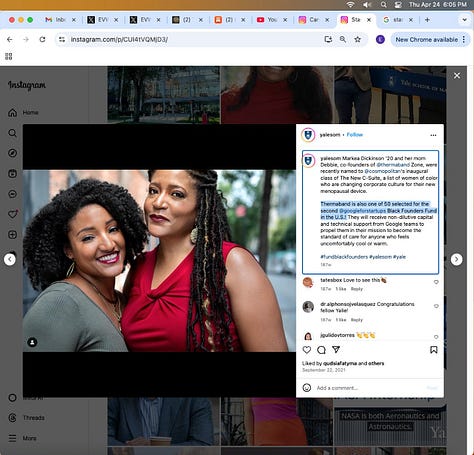Open tatesbox commenter profile
The width and height of the screenshot is (474, 455).
[331, 280]
